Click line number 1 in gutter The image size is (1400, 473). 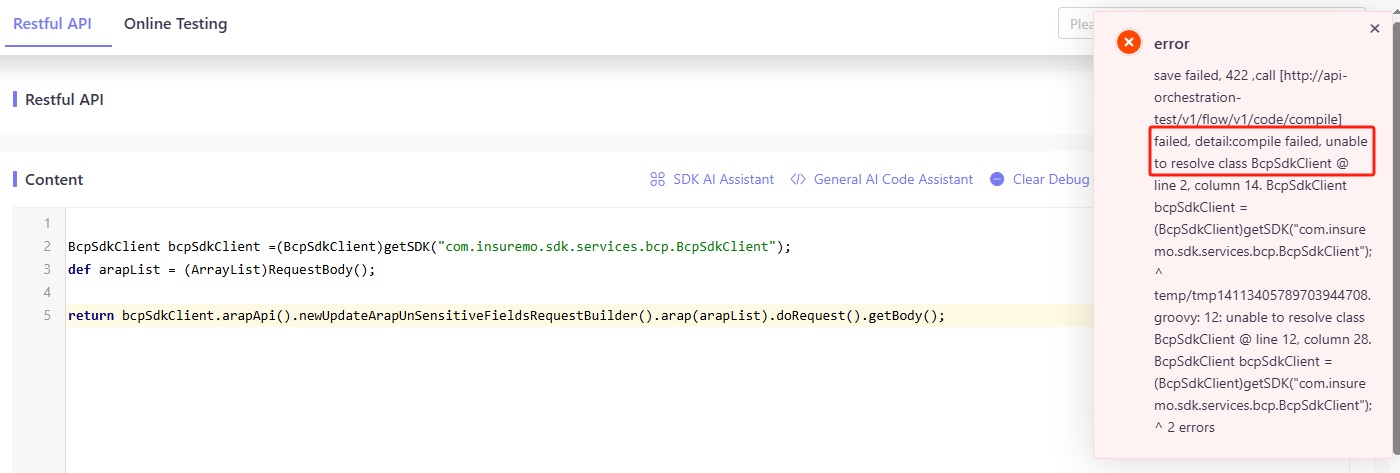tap(47, 223)
